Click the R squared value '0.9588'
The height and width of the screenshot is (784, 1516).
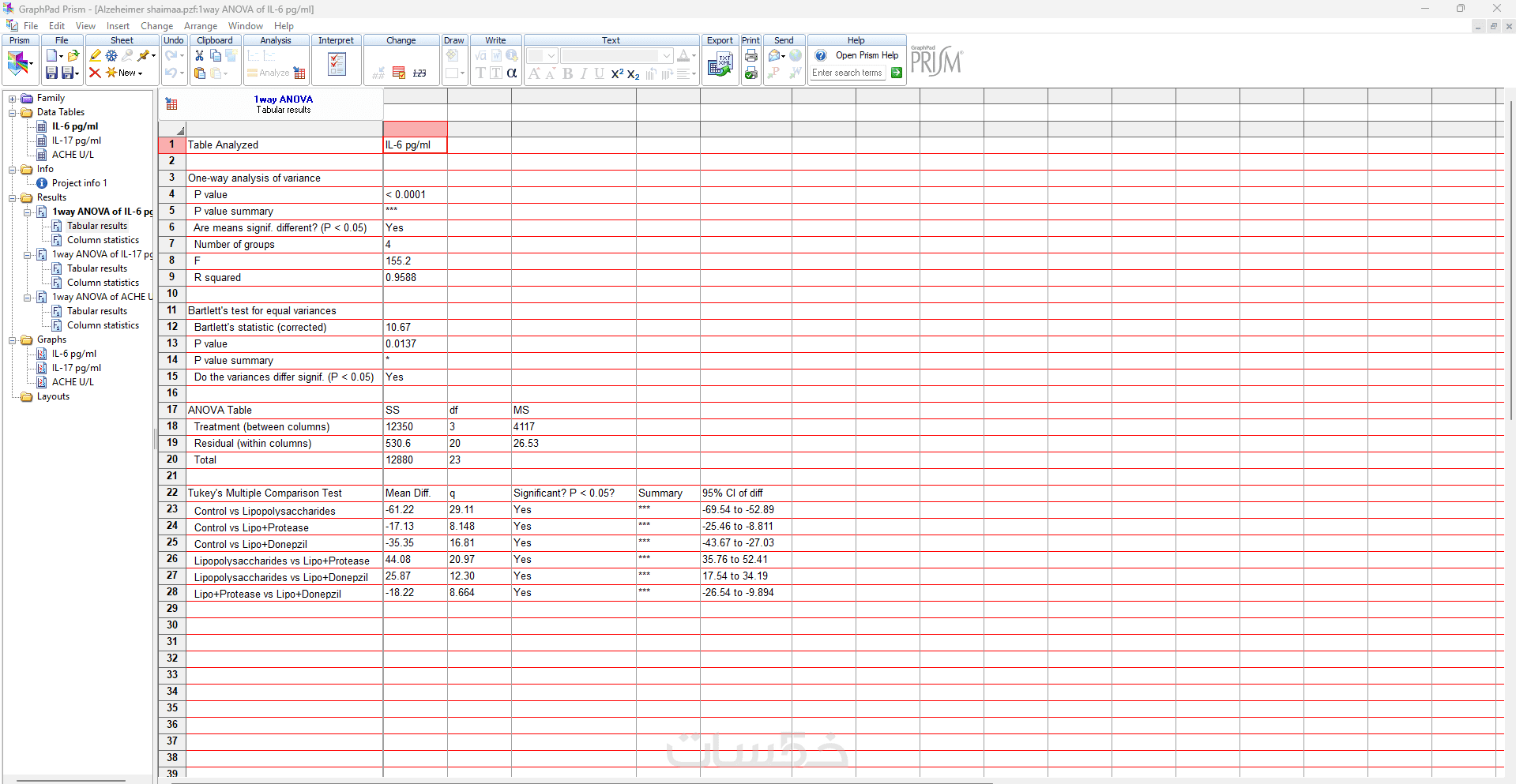(415, 277)
